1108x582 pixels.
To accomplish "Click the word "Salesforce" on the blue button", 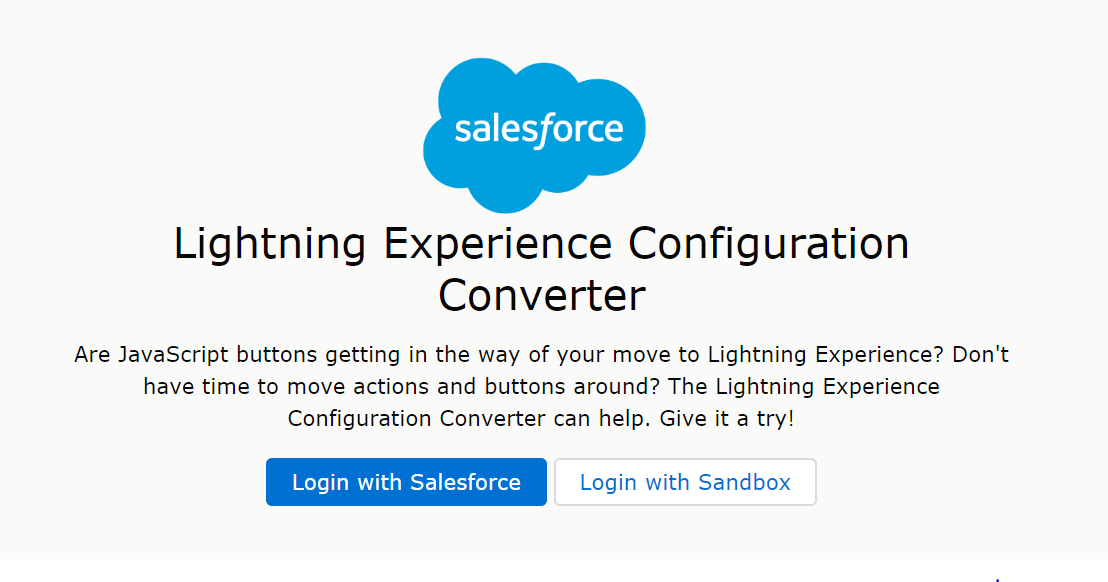I will [465, 482].
